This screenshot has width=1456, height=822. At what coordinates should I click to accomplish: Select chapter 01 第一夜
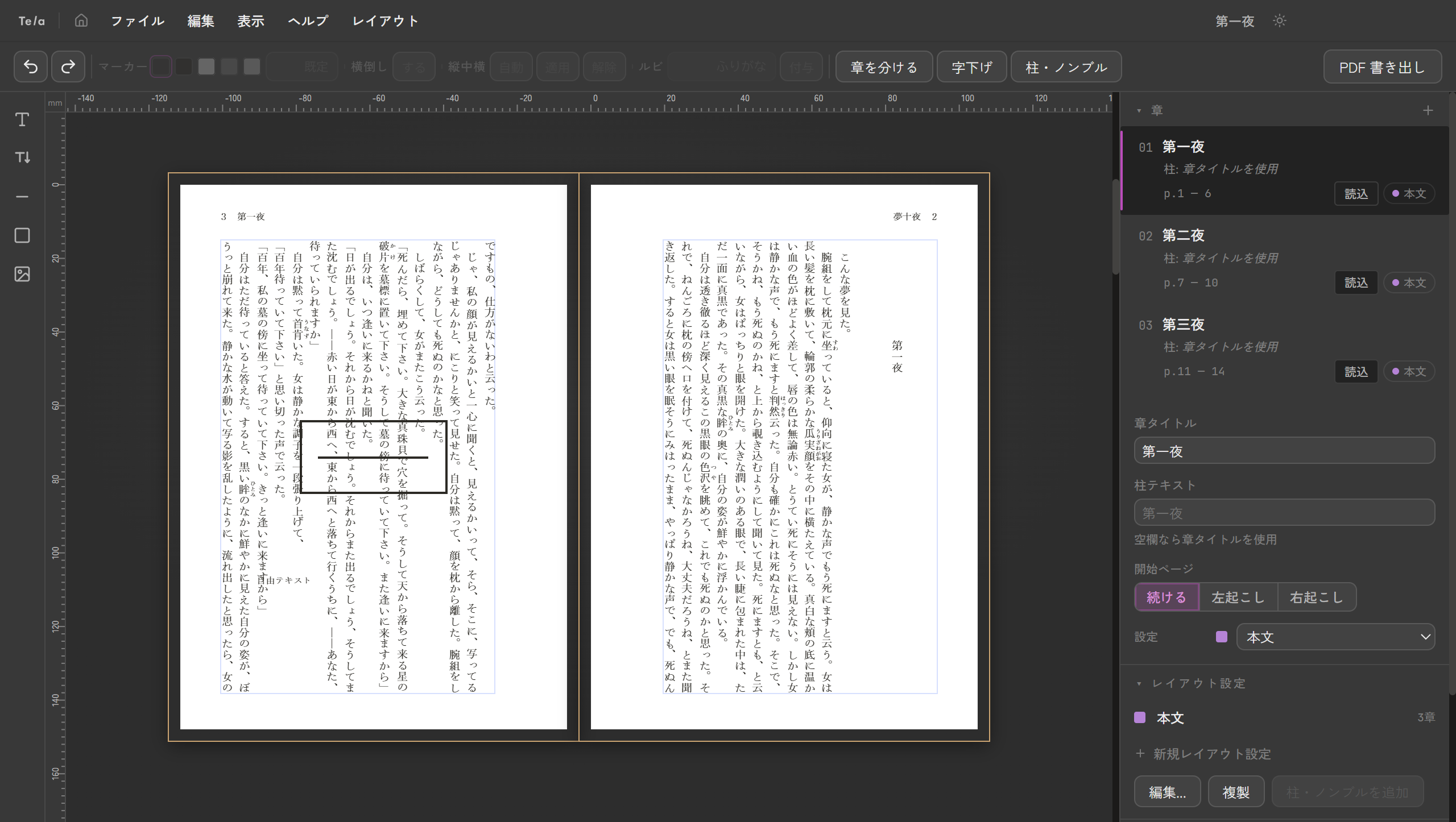pyautogui.click(x=1284, y=170)
